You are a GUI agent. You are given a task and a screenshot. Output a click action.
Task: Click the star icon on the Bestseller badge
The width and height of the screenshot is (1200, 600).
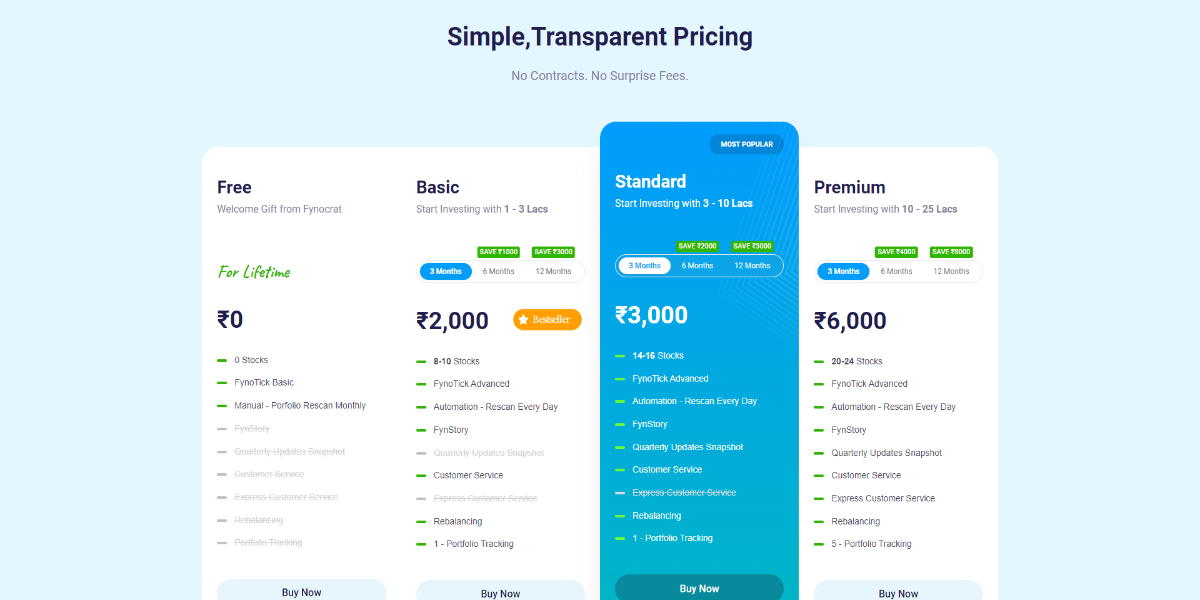[522, 319]
